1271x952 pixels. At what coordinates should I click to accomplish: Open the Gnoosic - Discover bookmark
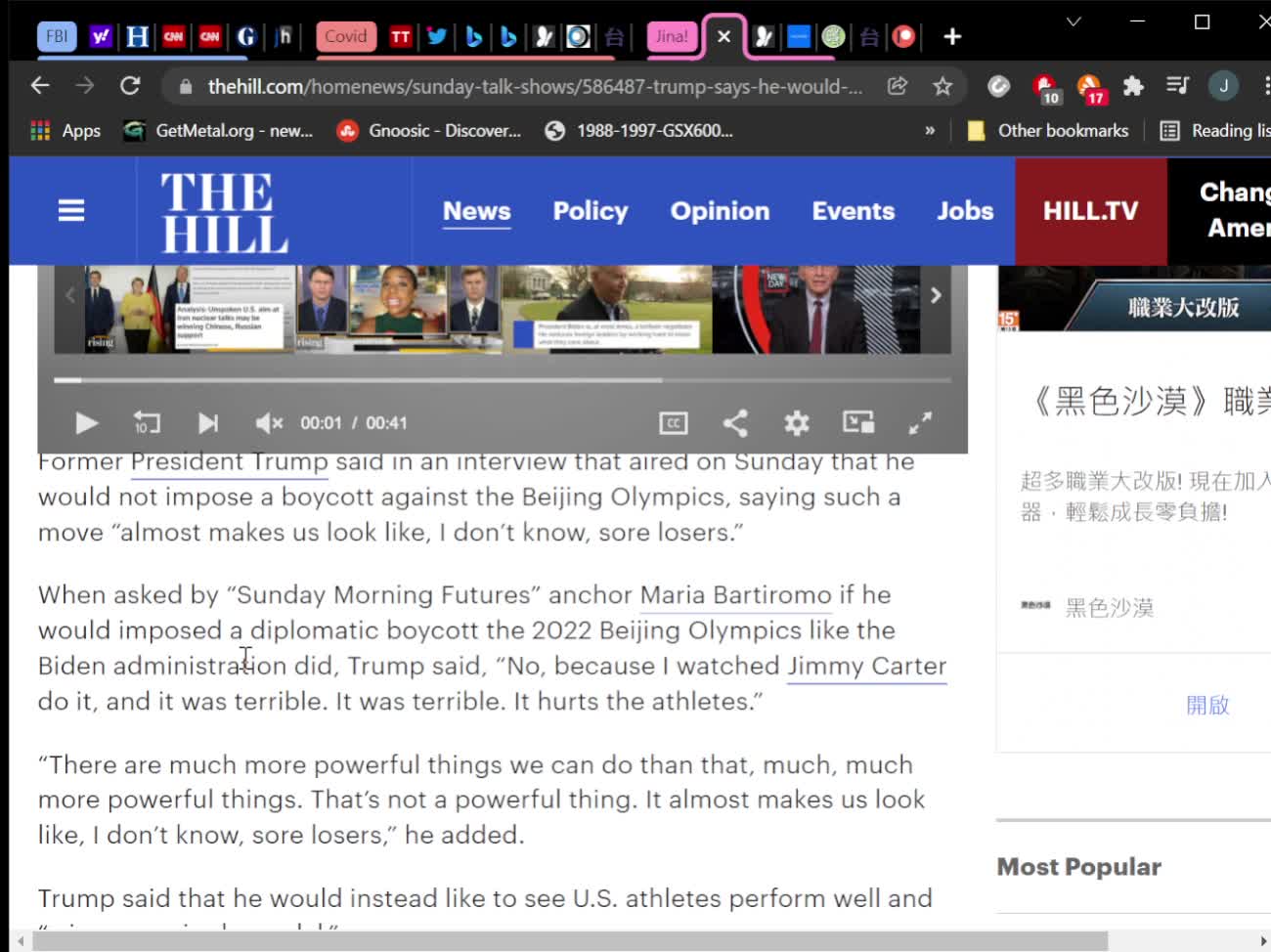pos(428,131)
